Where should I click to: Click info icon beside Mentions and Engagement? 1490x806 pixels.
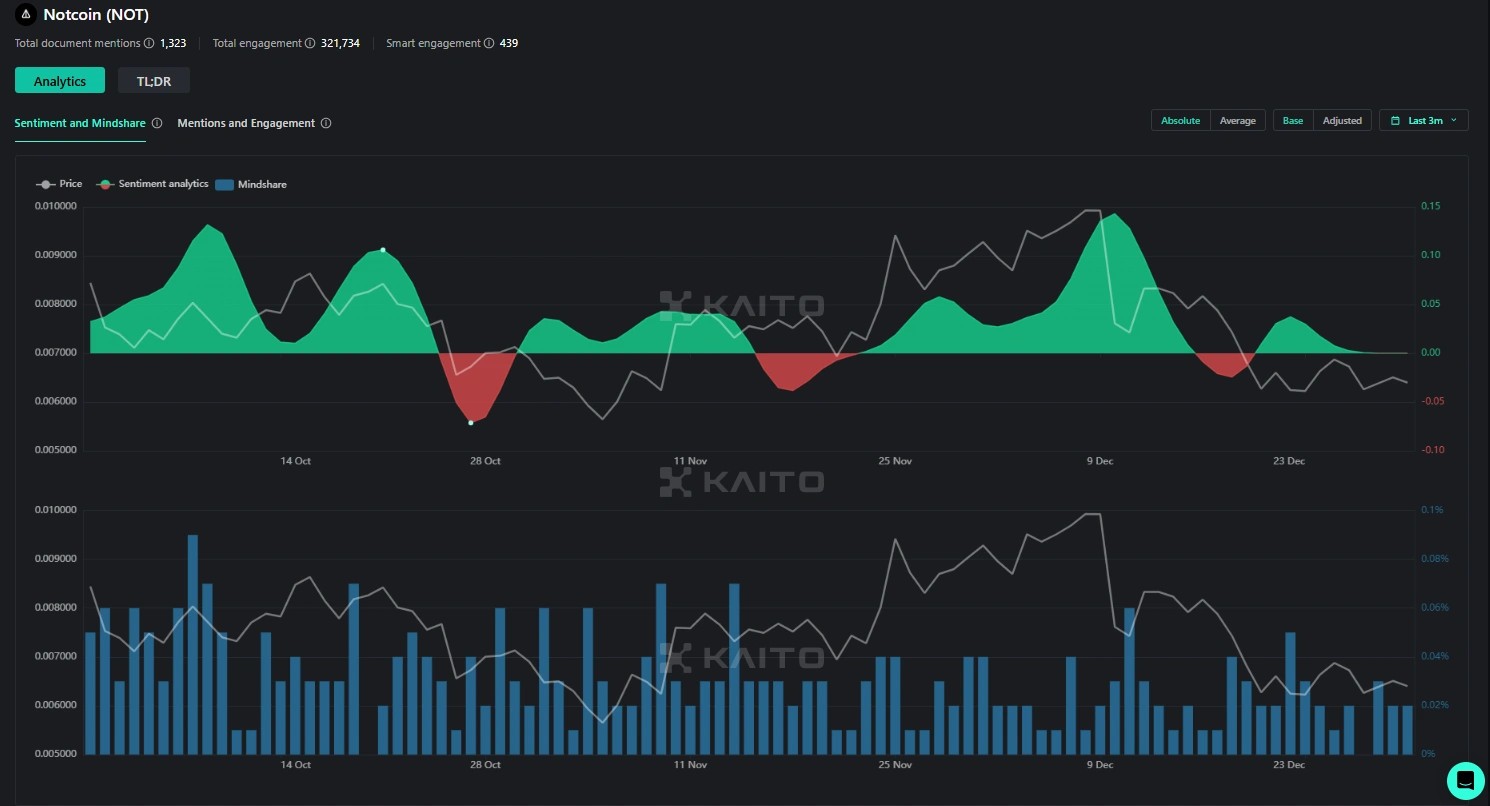(x=326, y=123)
